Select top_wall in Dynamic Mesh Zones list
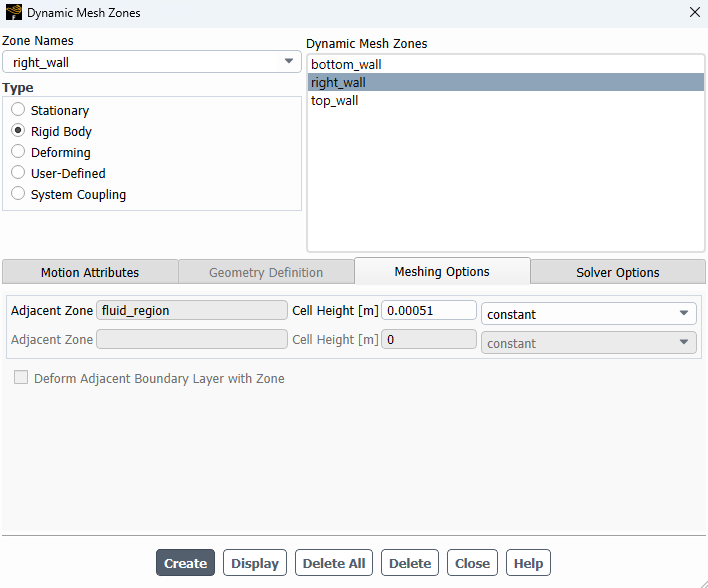This screenshot has height=588, width=708. pyautogui.click(x=335, y=101)
